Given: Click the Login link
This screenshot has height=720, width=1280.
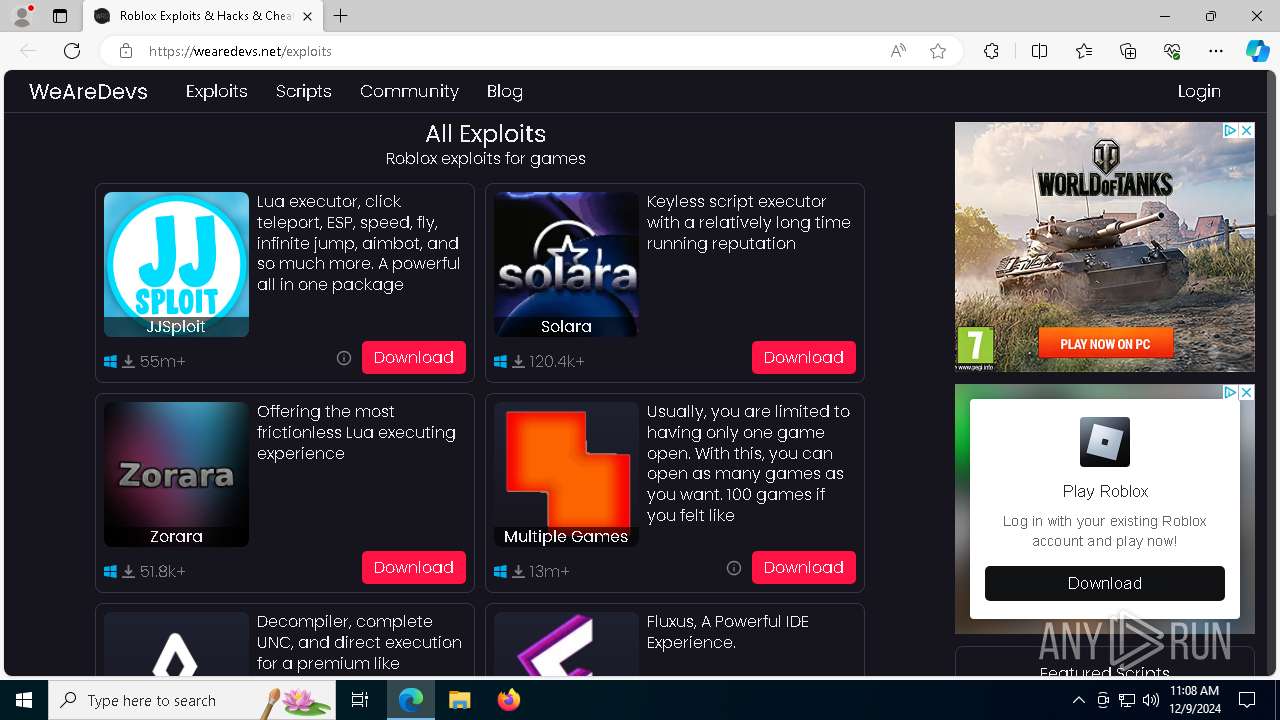Looking at the screenshot, I should coord(1199,91).
